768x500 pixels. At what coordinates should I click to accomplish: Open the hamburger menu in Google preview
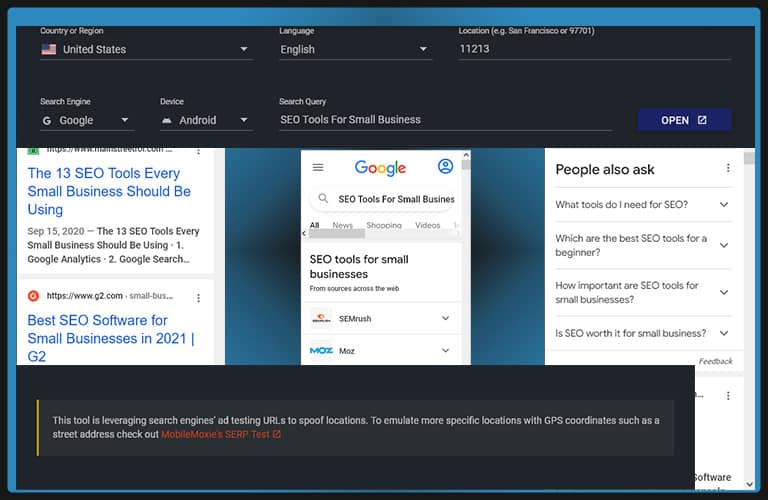tap(318, 167)
